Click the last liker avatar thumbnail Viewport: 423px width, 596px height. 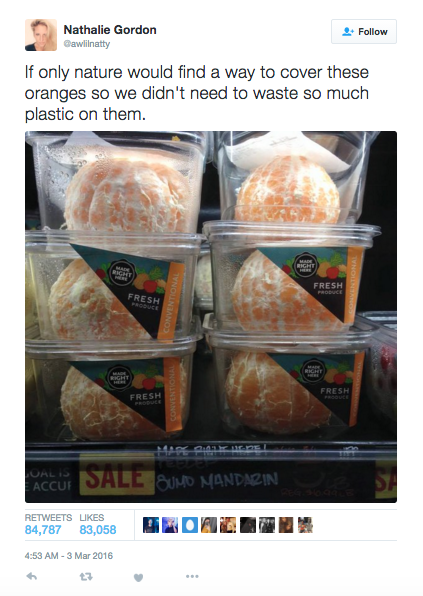[x=306, y=525]
